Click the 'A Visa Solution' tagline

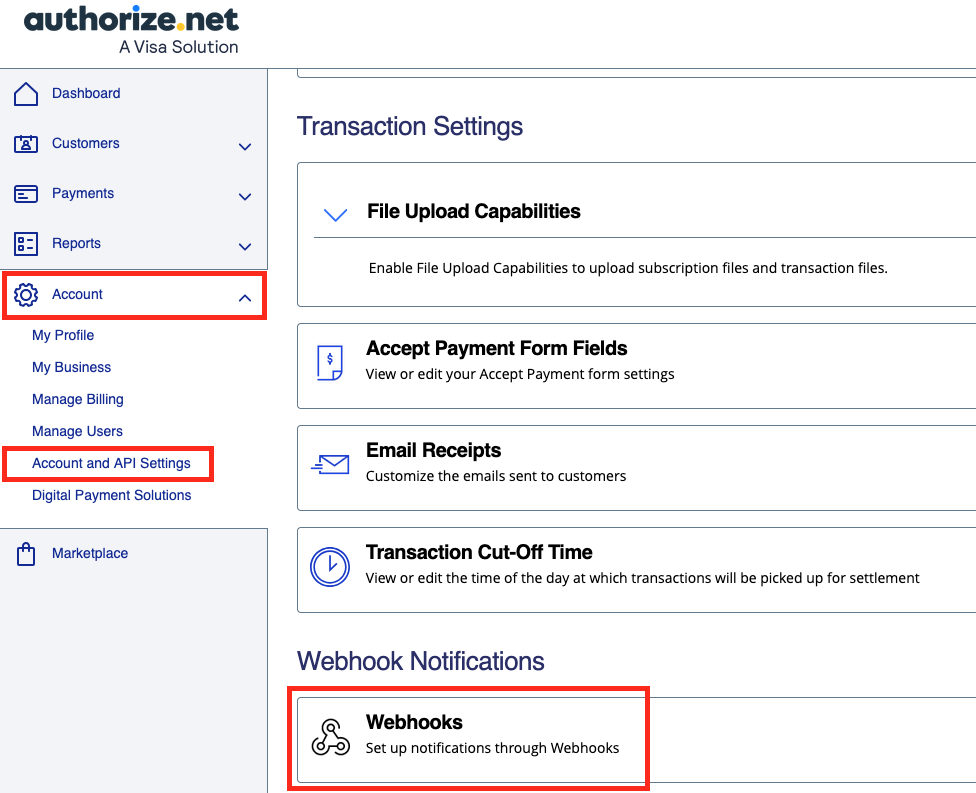pos(179,47)
